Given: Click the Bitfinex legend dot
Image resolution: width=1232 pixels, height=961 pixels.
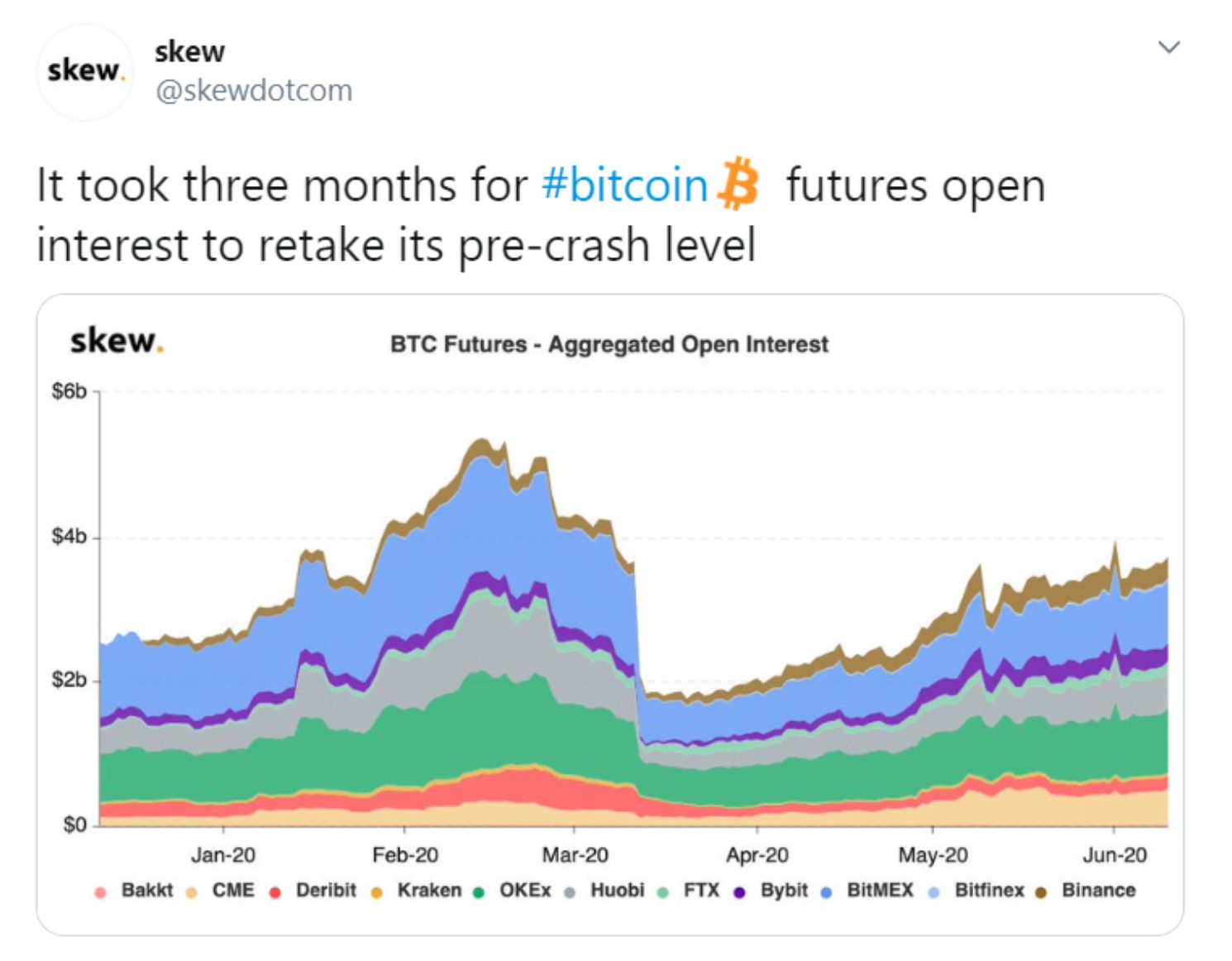Looking at the screenshot, I should [934, 892].
